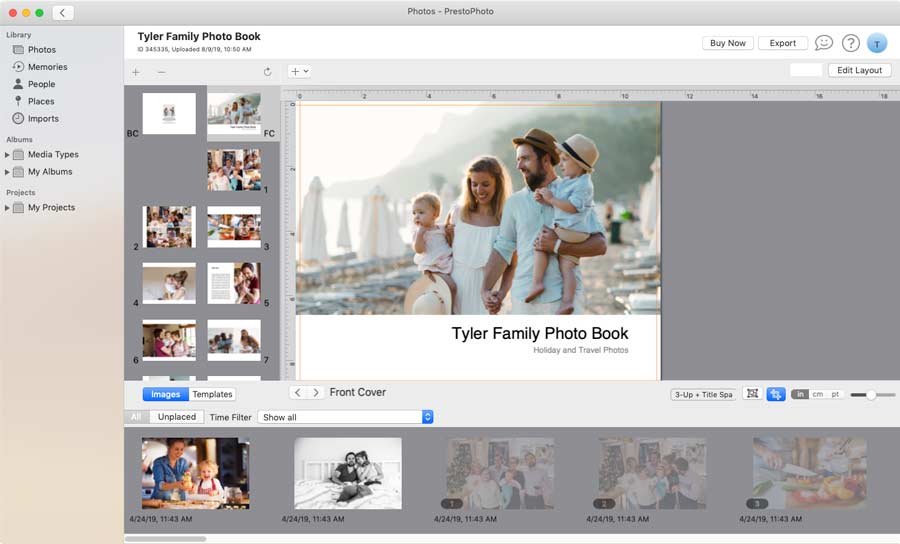Image resolution: width=900 pixels, height=544 pixels.
Task: Click the empty field beside Edit Layout
Action: coord(806,70)
